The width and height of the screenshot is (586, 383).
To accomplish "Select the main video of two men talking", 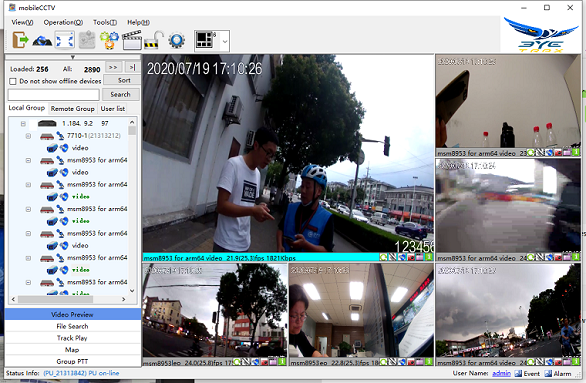I will point(288,154).
